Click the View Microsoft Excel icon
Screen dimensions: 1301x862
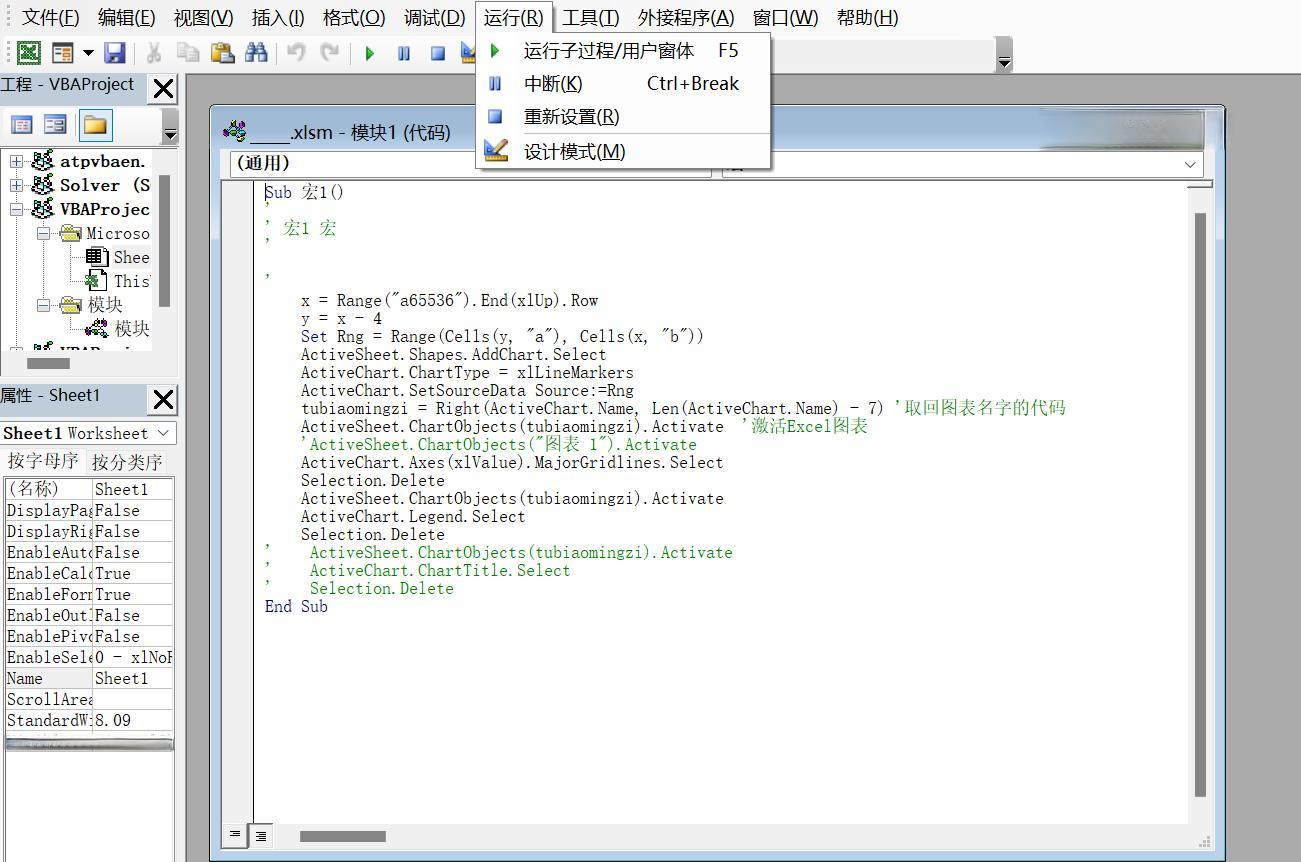[x=29, y=53]
